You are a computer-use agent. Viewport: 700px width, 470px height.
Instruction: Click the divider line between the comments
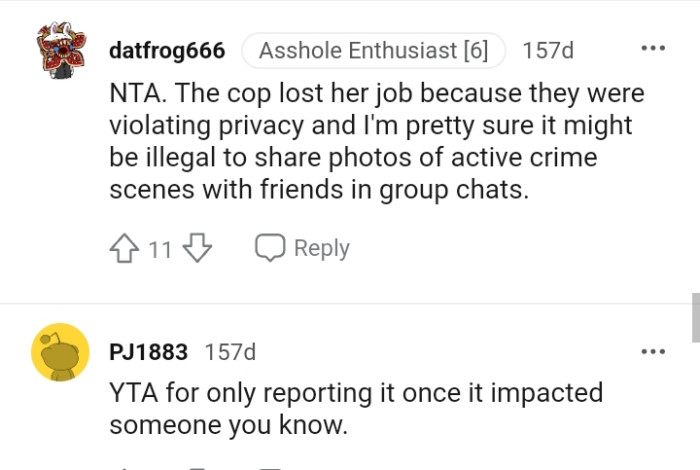coord(350,304)
